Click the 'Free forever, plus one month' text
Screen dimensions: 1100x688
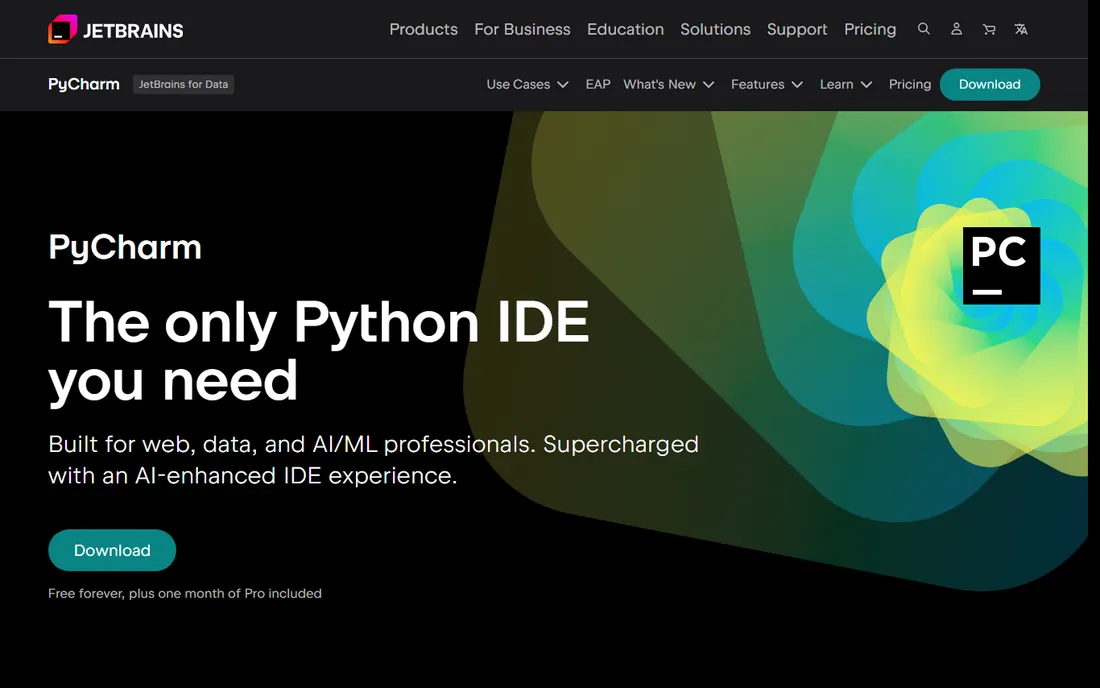click(x=185, y=593)
